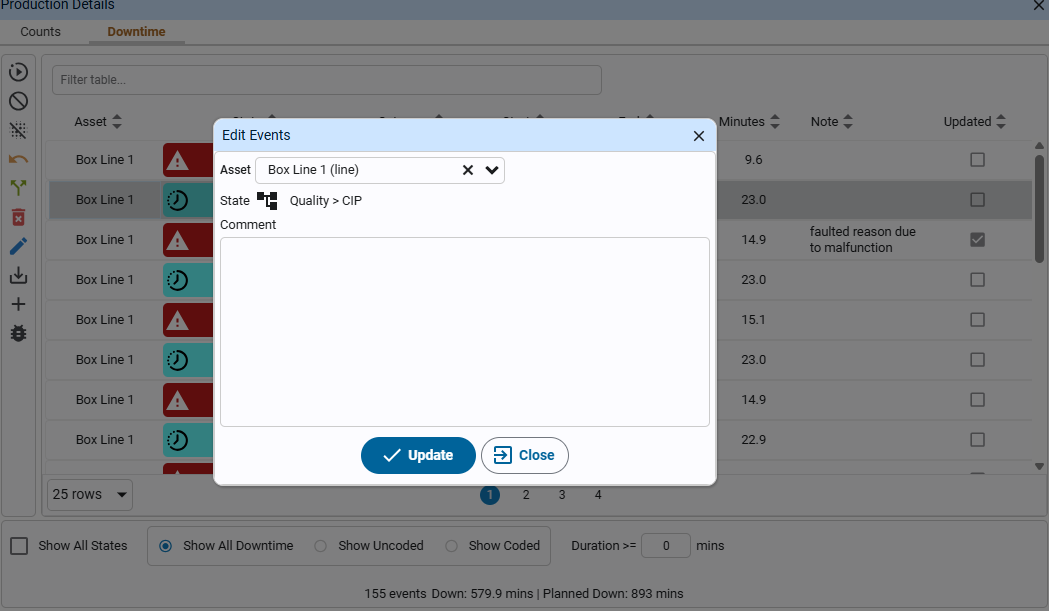The image size is (1049, 611).
Task: Select the Show All Downtime radio option
Action: pyautogui.click(x=165, y=546)
